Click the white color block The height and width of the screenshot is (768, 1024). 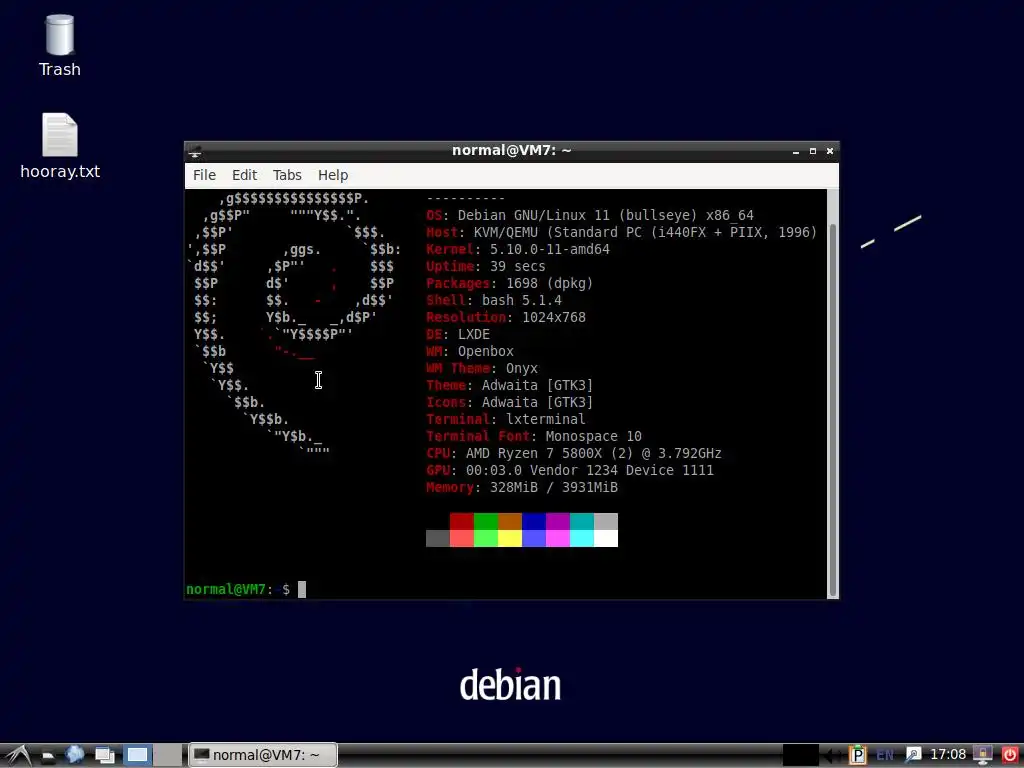(x=605, y=538)
